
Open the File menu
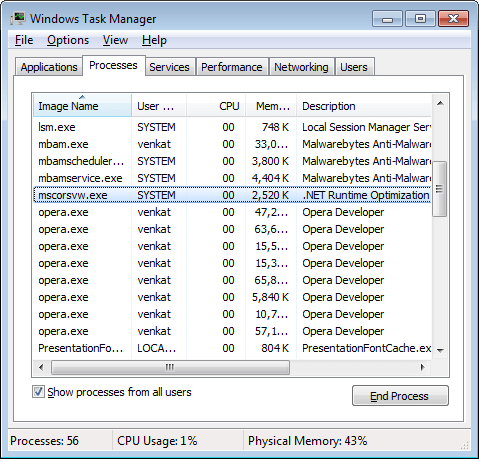[x=24, y=40]
